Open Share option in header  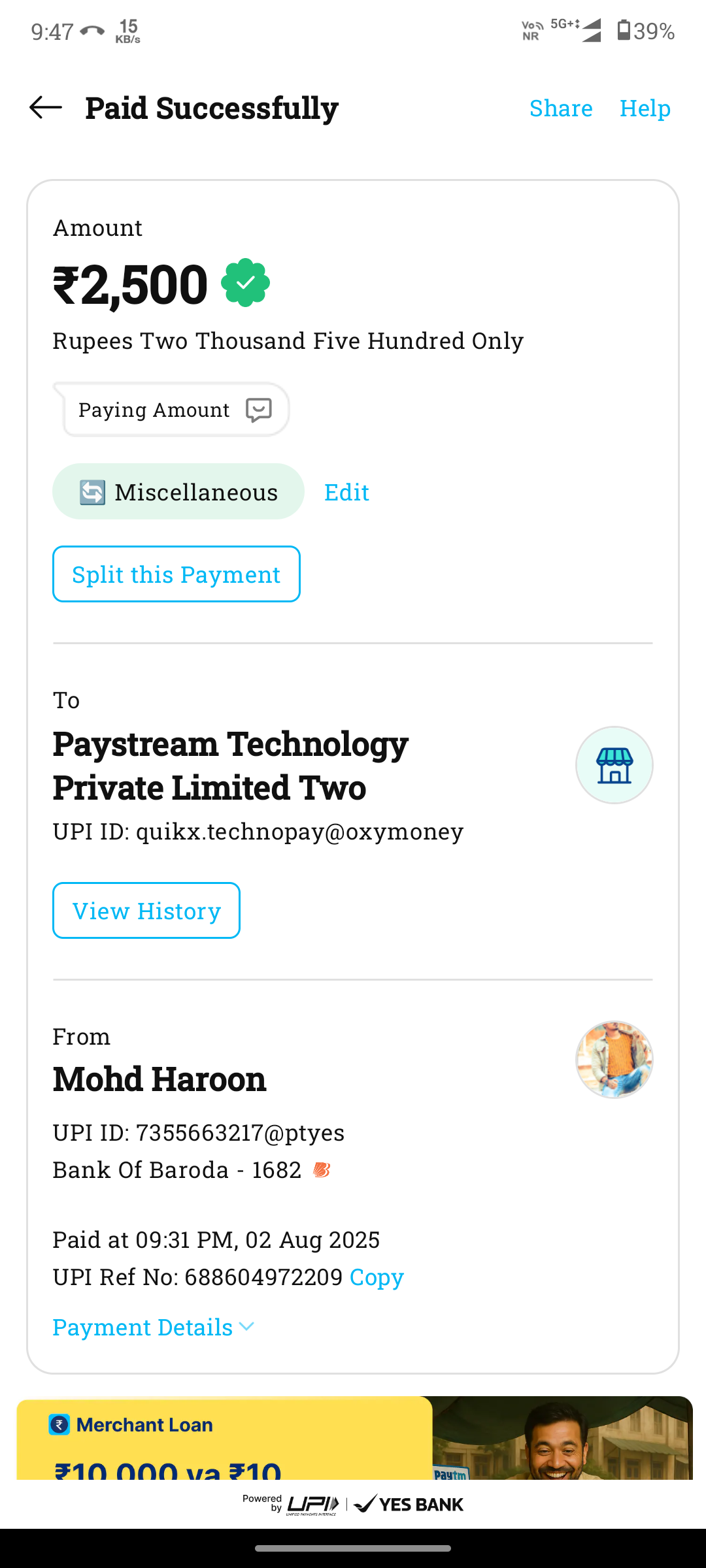(560, 108)
